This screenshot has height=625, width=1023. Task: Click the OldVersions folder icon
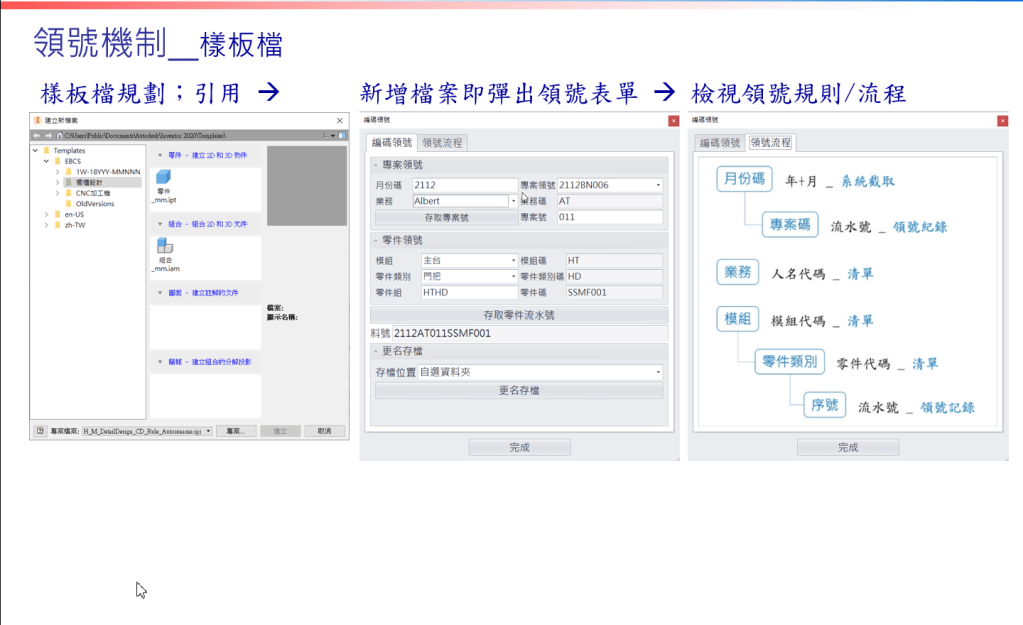pos(68,203)
